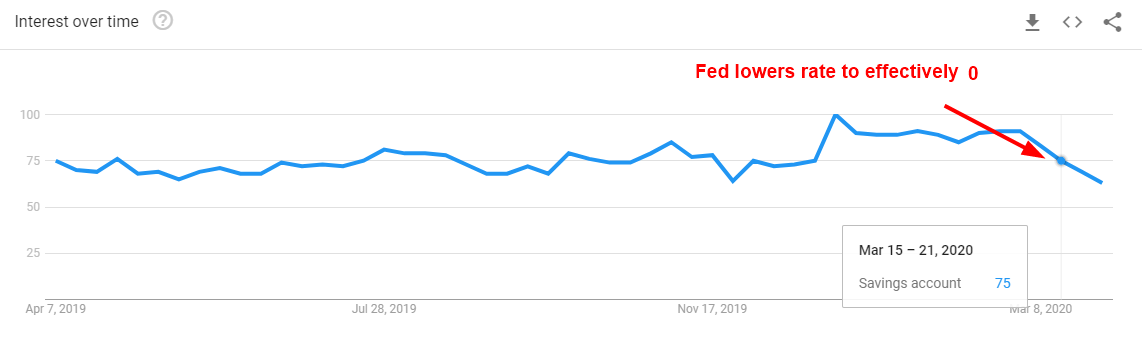Click the share icon

[x=1112, y=23]
